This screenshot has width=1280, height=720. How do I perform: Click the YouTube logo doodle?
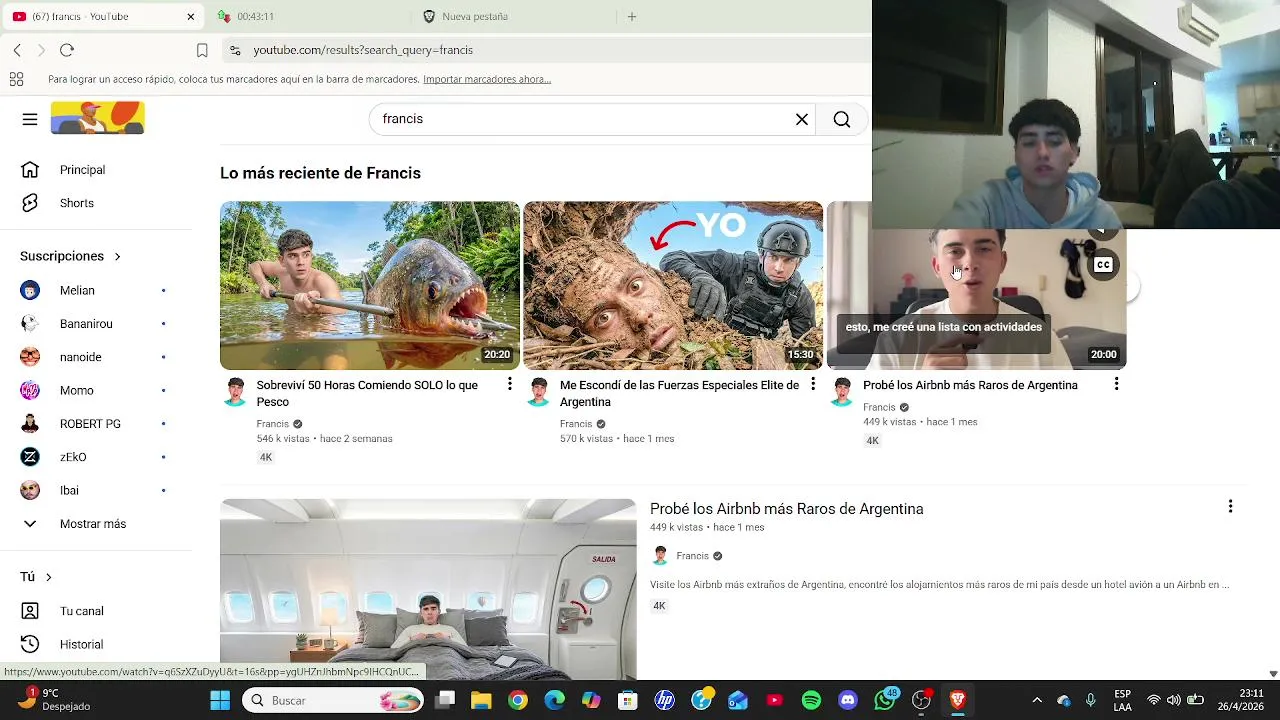98,118
